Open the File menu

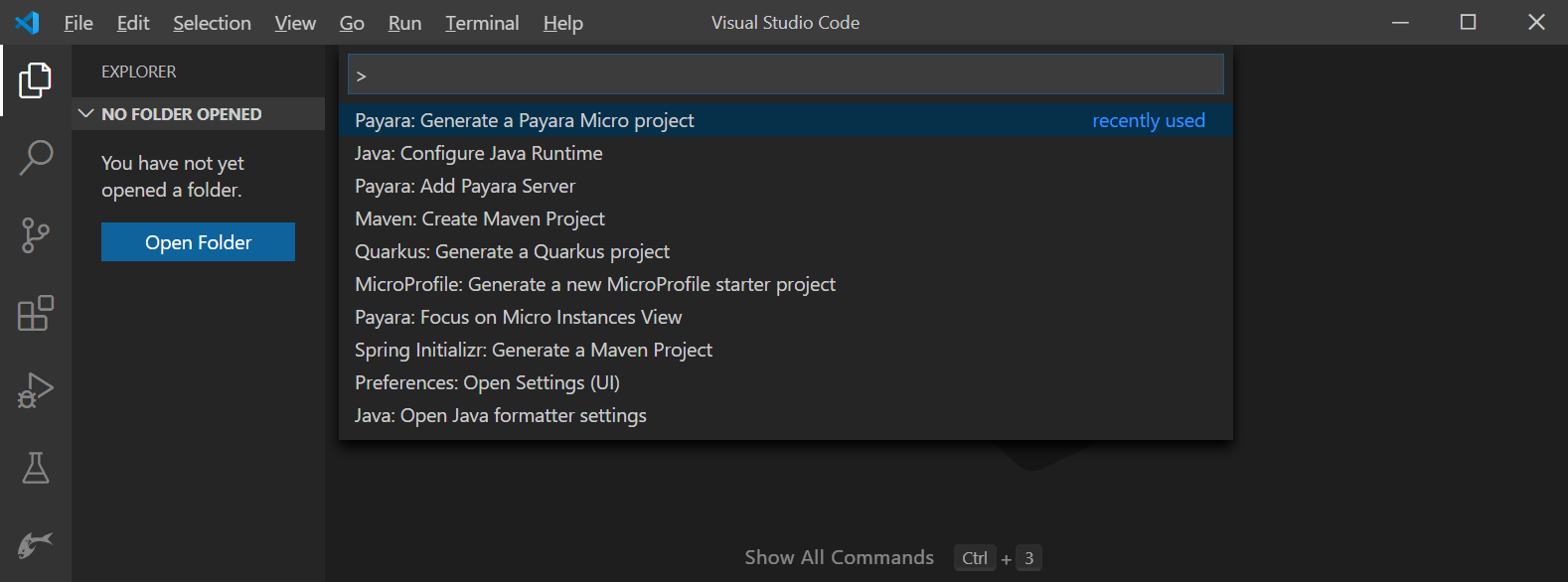[x=78, y=23]
